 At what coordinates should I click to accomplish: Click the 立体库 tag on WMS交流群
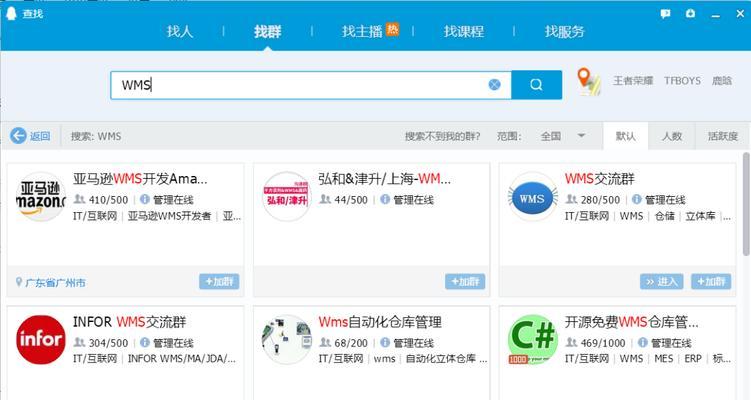pyautogui.click(x=700, y=216)
